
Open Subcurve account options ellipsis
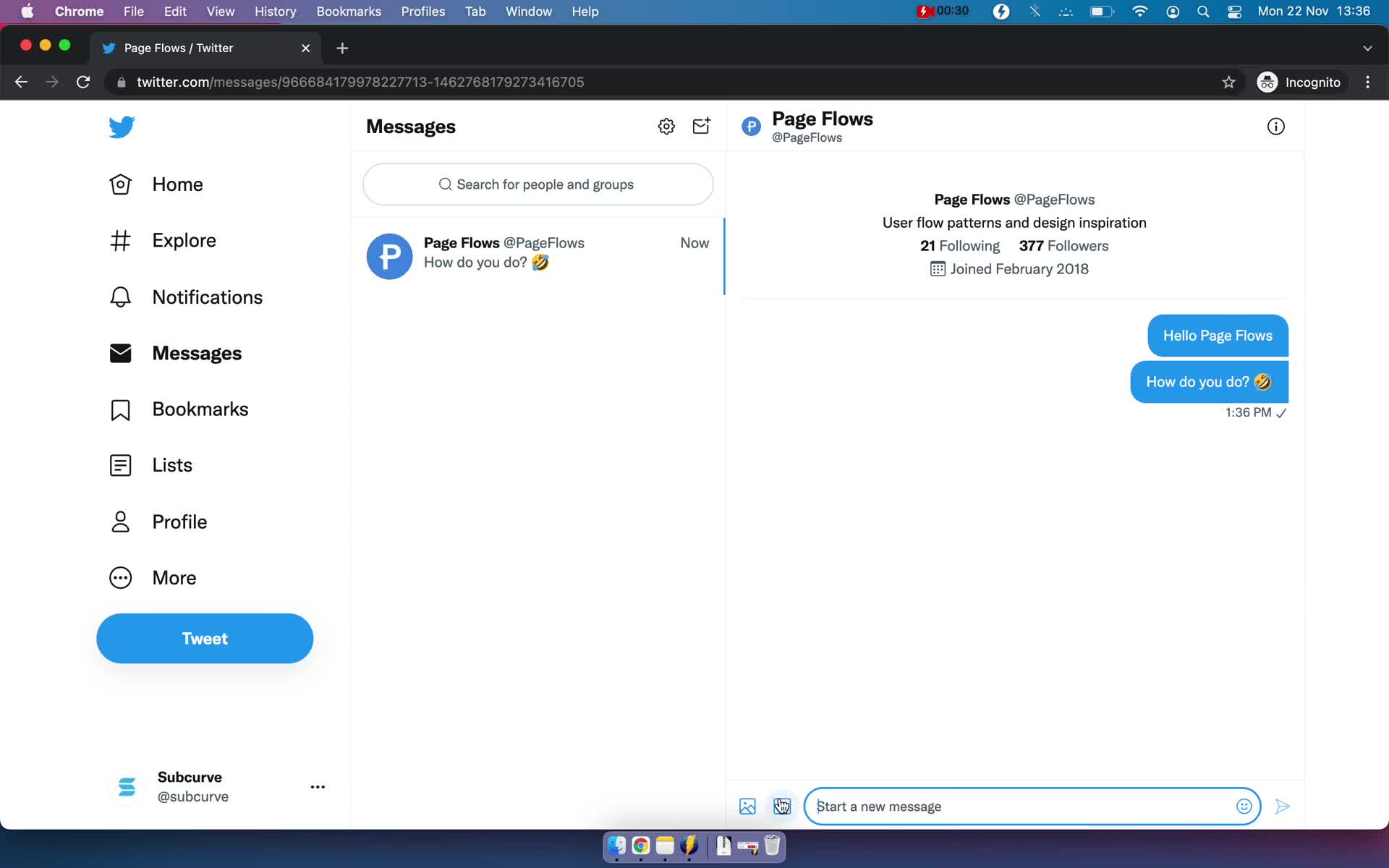coord(318,786)
